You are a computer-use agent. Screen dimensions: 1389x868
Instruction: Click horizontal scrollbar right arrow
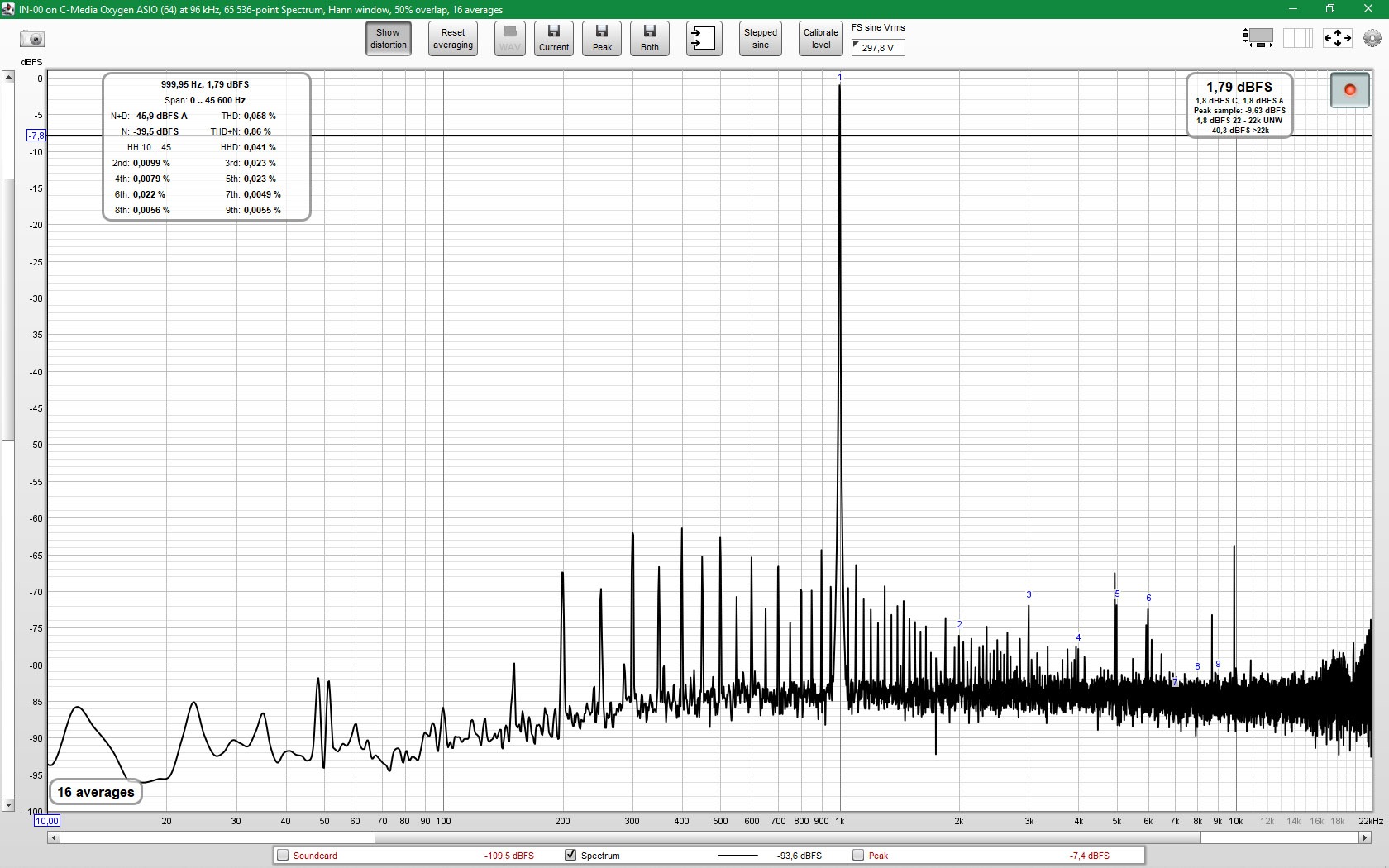(1365, 837)
